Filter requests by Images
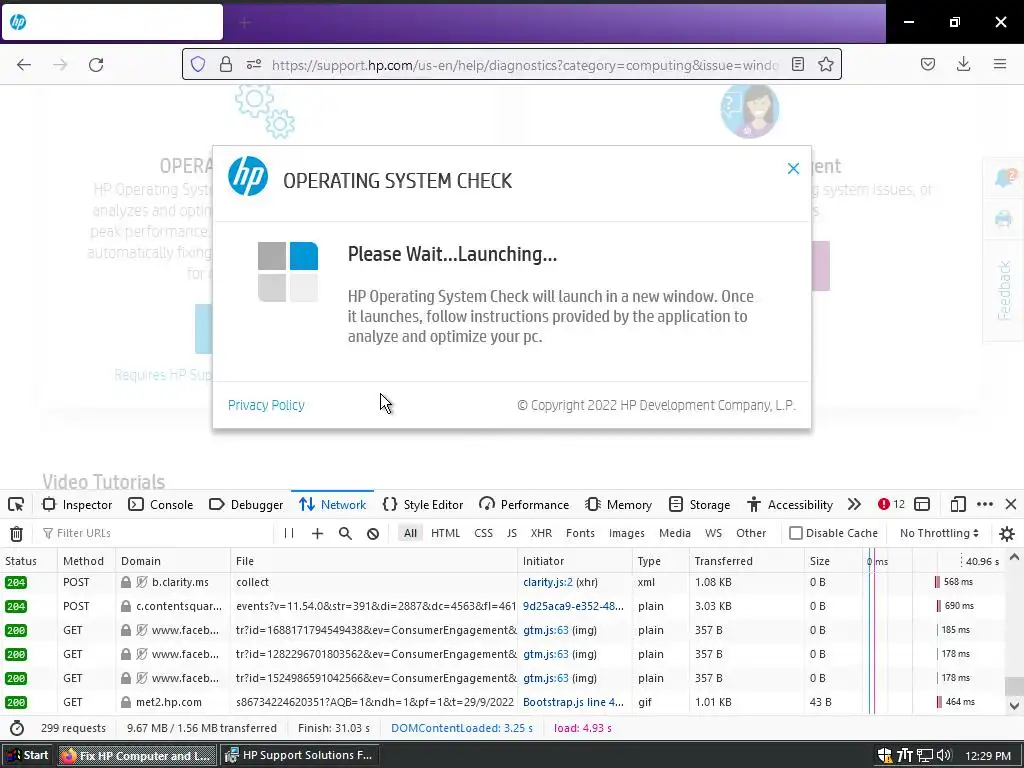 (627, 533)
